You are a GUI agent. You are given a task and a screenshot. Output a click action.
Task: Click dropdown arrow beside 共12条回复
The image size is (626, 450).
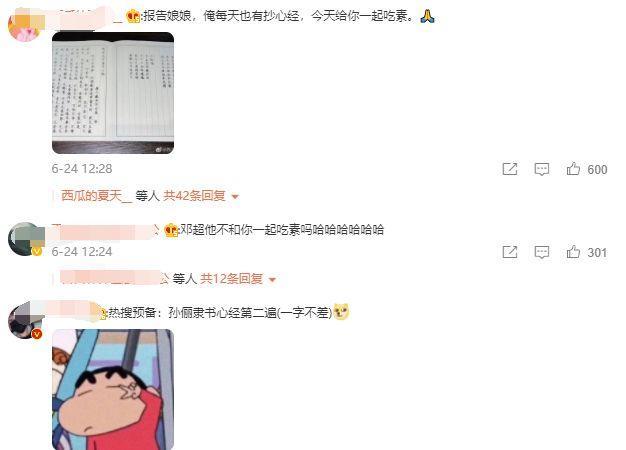tap(272, 280)
